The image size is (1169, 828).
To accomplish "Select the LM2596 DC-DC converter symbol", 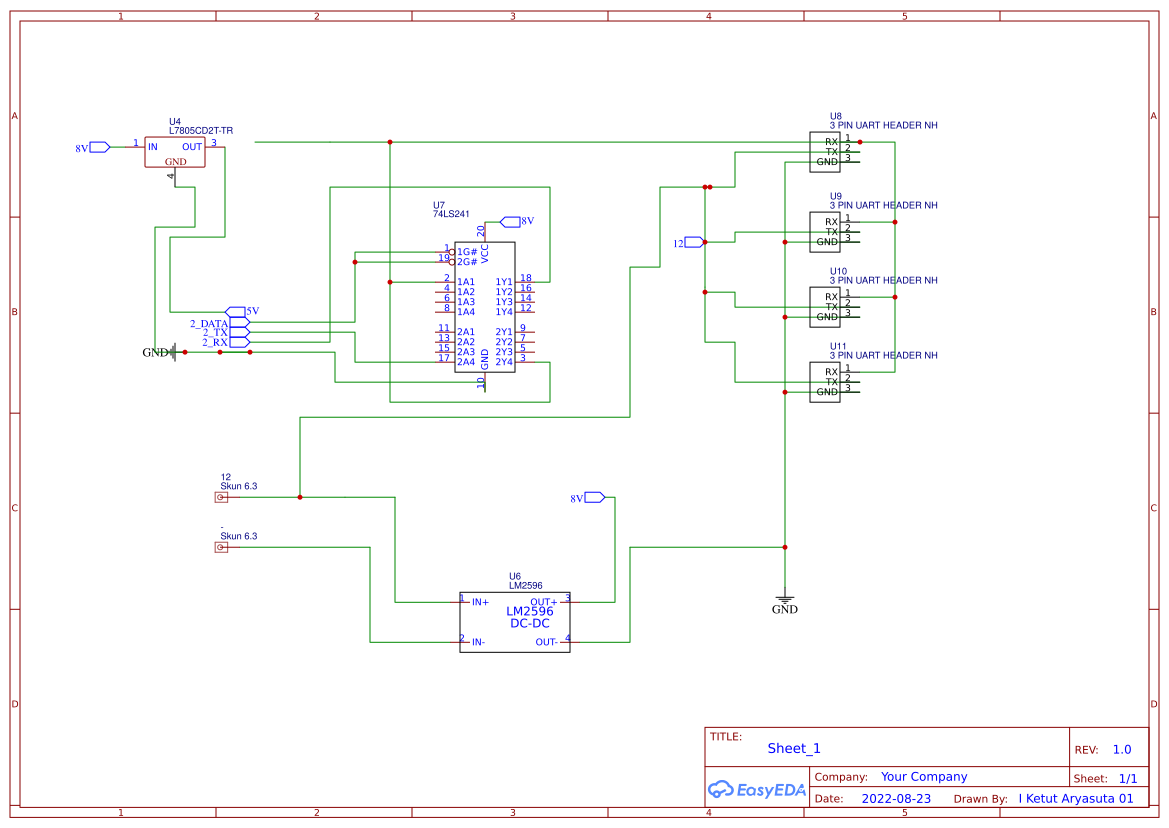I will 514,620.
